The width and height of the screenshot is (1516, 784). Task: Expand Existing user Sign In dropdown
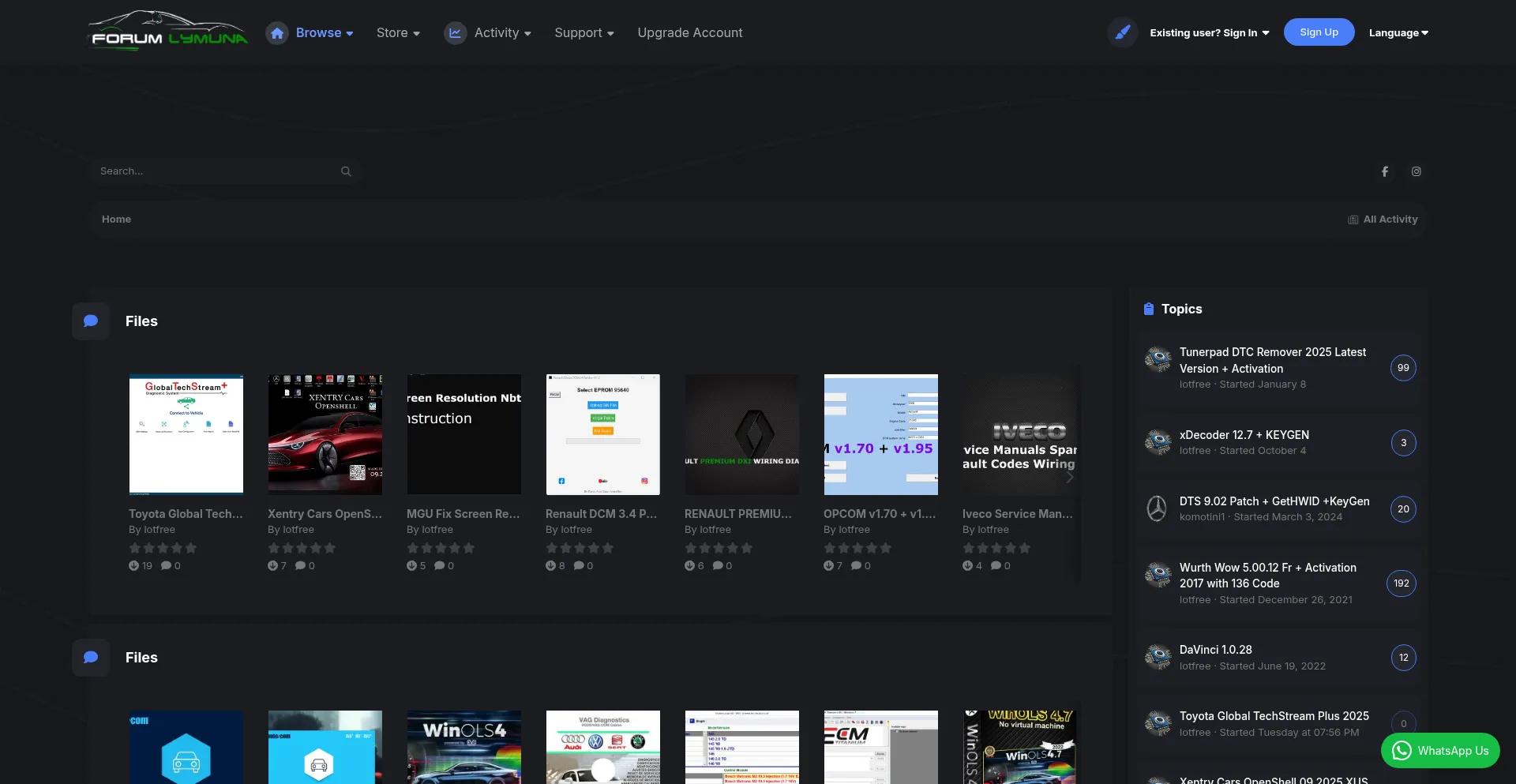coord(1209,33)
